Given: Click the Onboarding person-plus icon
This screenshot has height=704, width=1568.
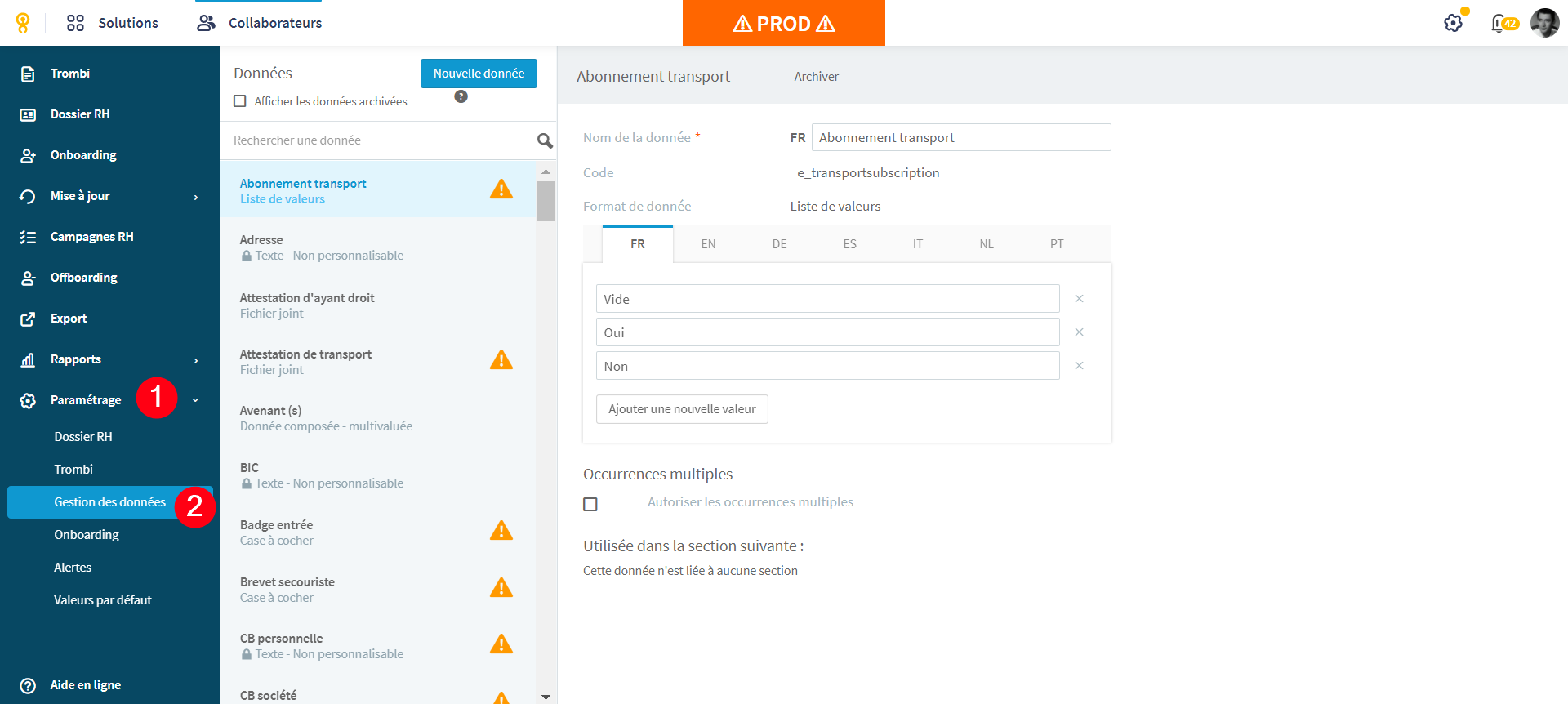Looking at the screenshot, I should [x=28, y=155].
